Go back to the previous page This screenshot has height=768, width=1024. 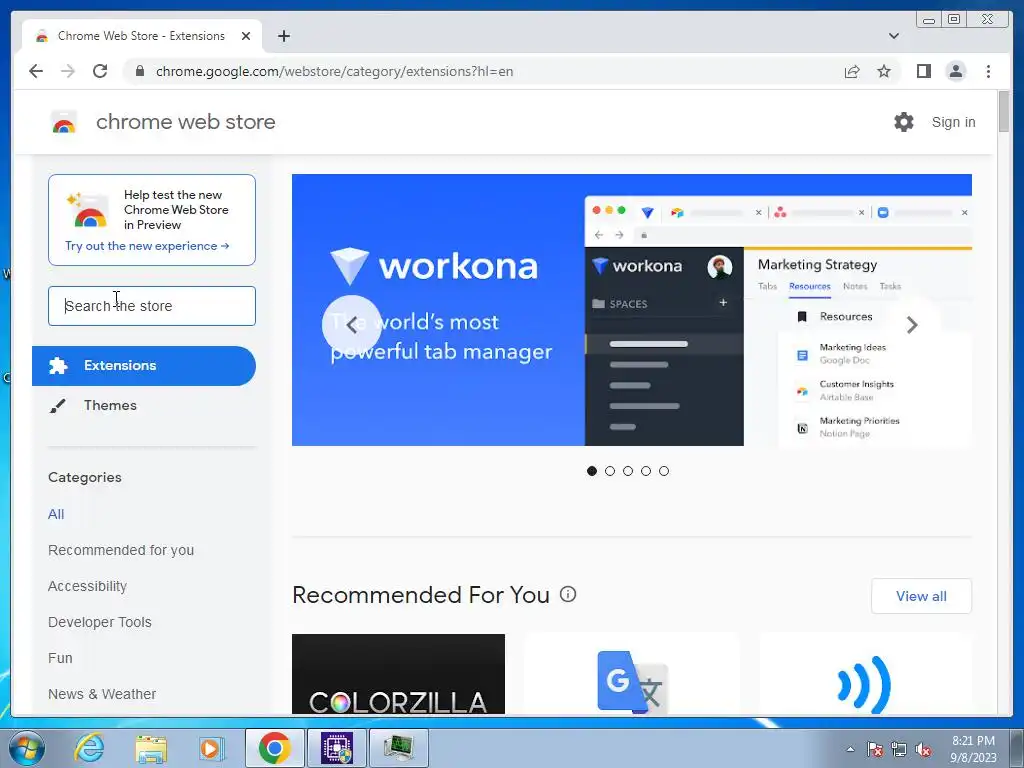pyautogui.click(x=36, y=71)
